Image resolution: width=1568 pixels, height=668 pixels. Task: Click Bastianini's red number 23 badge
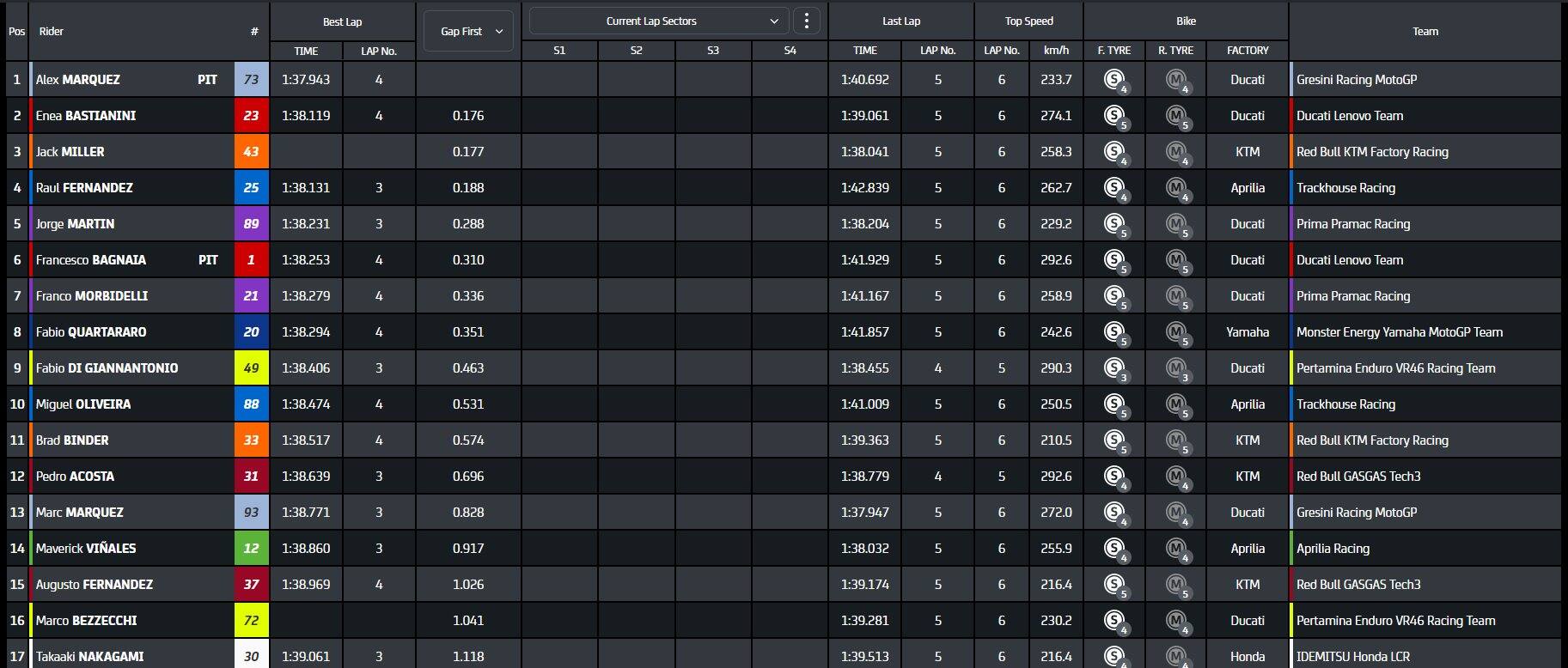coord(251,116)
